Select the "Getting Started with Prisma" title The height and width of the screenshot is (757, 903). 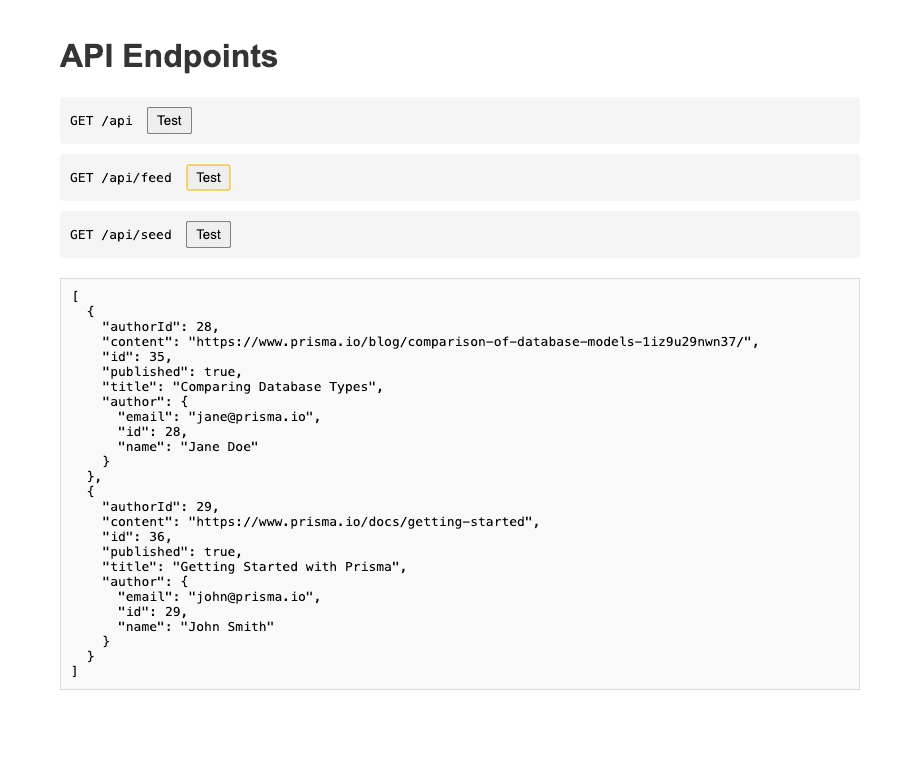pyautogui.click(x=289, y=567)
